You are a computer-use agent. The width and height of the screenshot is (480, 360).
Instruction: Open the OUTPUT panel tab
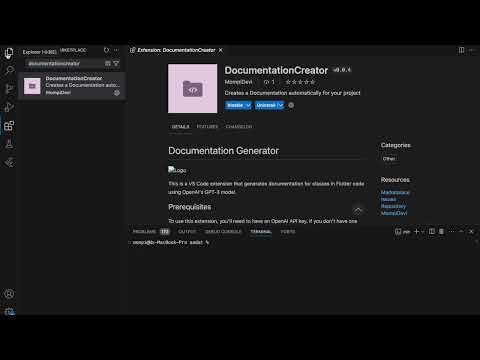click(x=187, y=232)
